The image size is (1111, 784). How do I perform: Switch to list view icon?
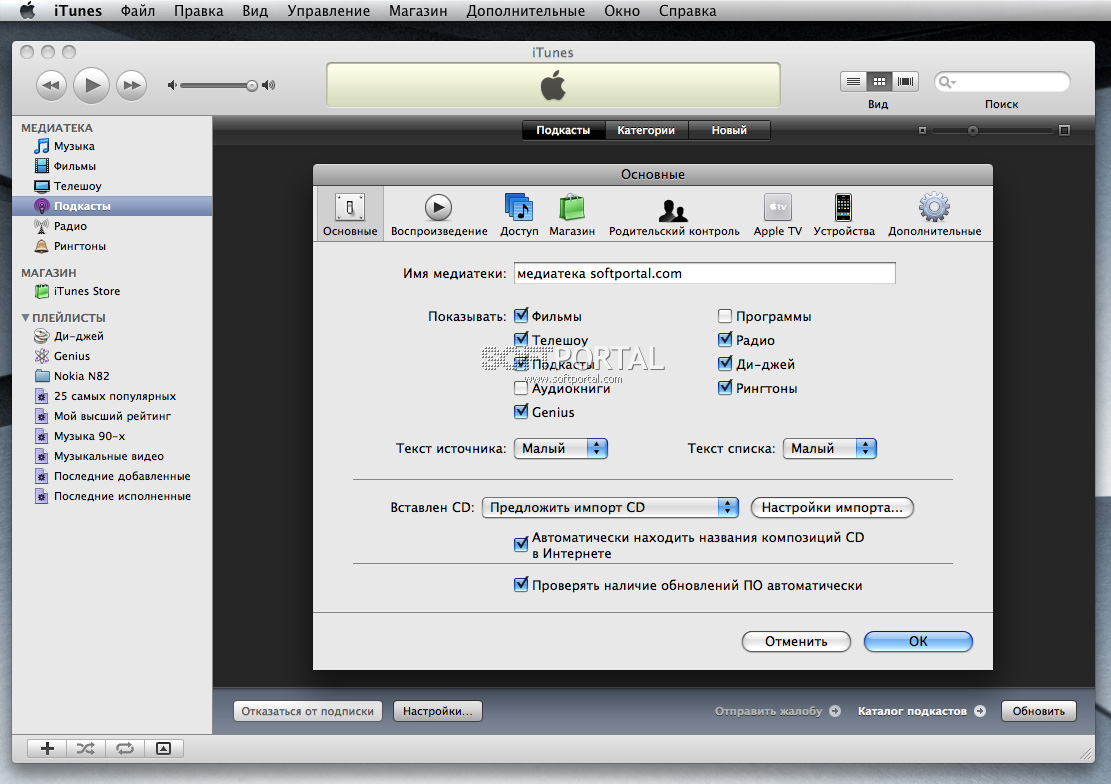pyautogui.click(x=853, y=82)
